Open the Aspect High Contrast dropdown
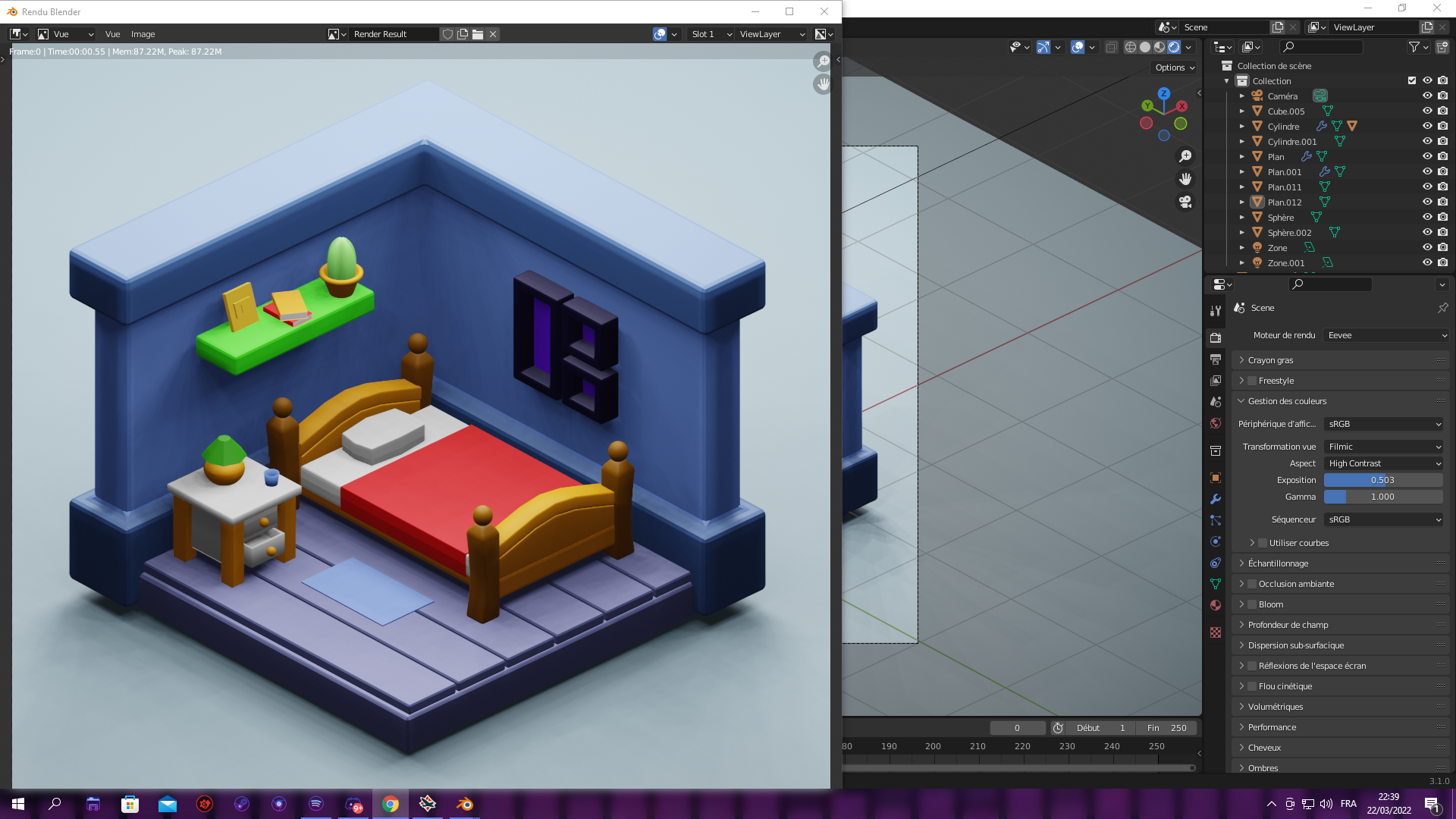Screen dimensions: 1456x819 [1383, 463]
